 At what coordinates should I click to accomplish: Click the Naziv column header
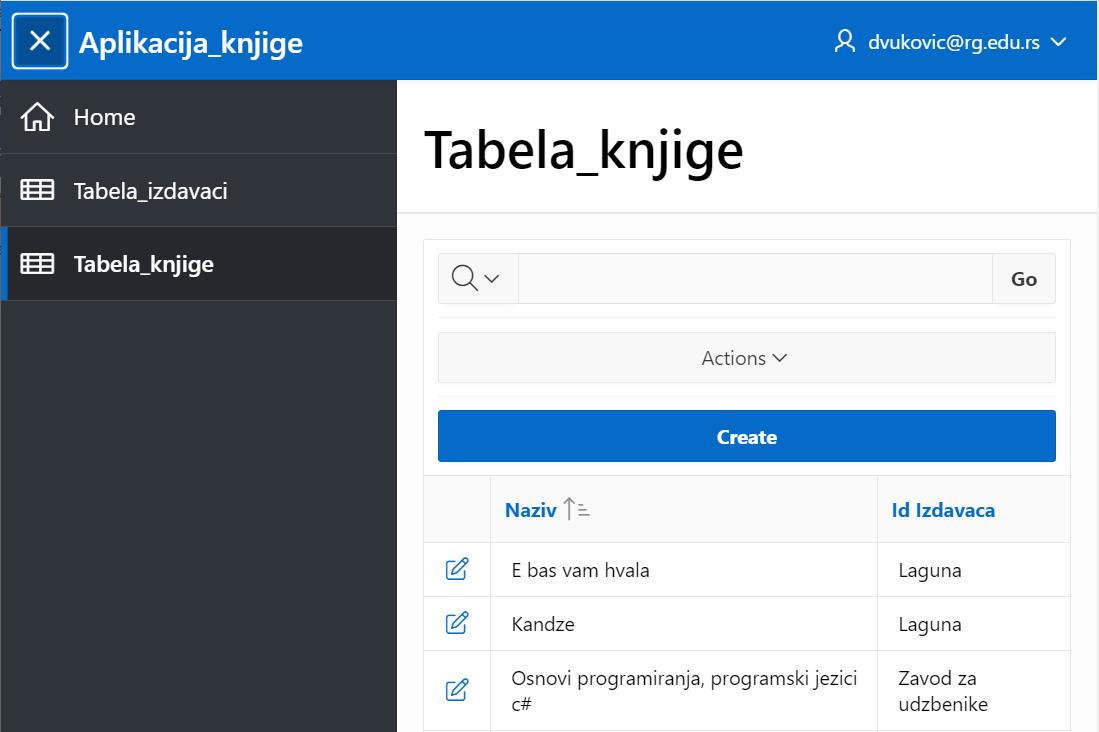pos(530,510)
